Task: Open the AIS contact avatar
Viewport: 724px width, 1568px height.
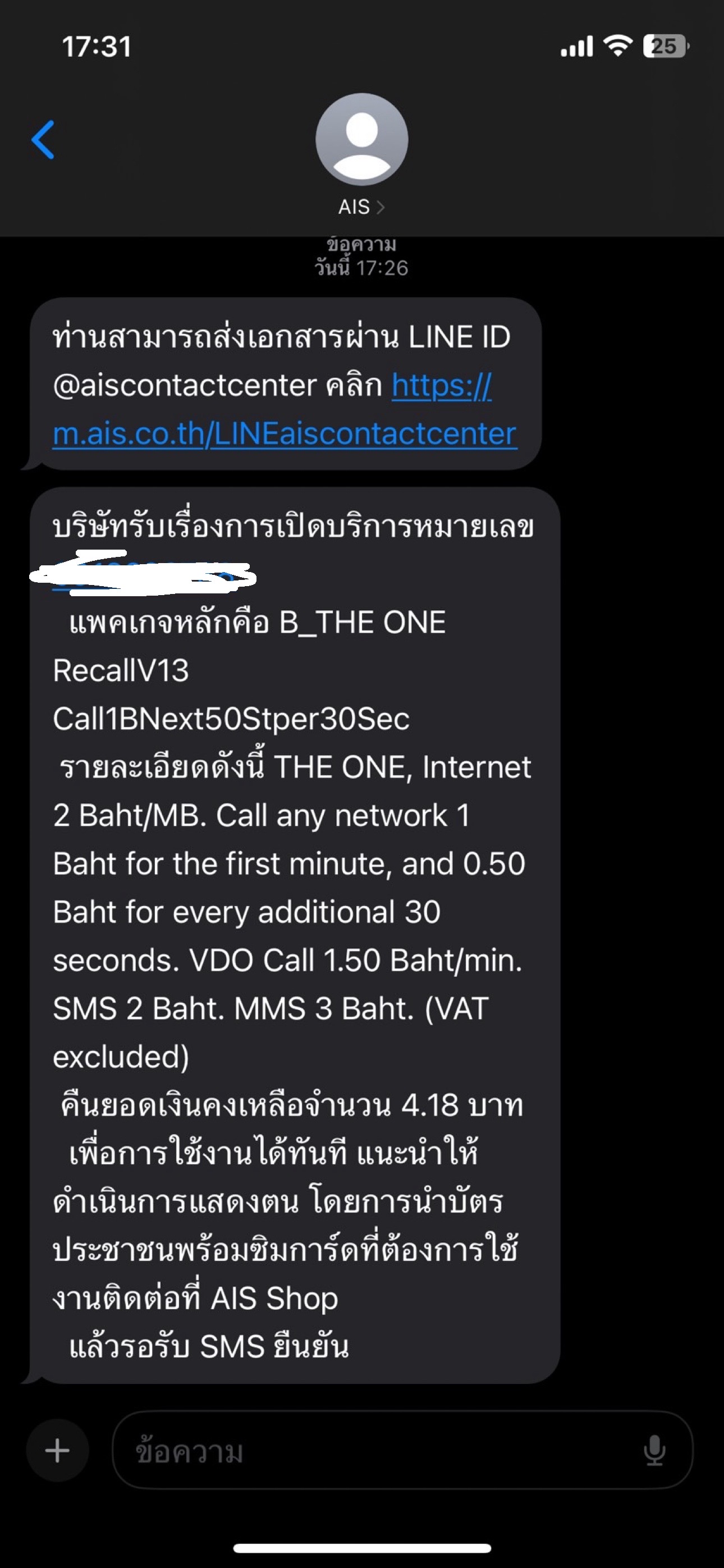Action: (x=361, y=139)
